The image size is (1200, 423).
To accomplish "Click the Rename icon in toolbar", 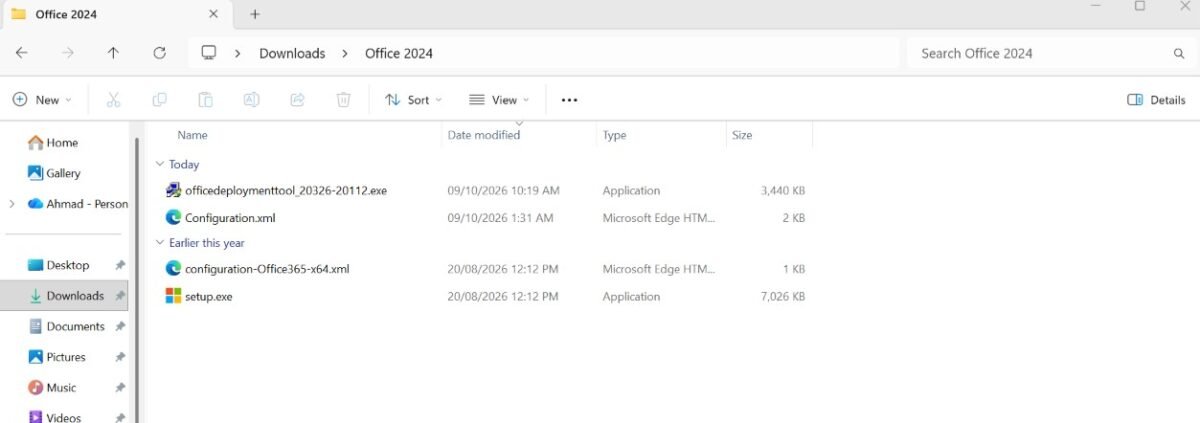I will click(251, 100).
